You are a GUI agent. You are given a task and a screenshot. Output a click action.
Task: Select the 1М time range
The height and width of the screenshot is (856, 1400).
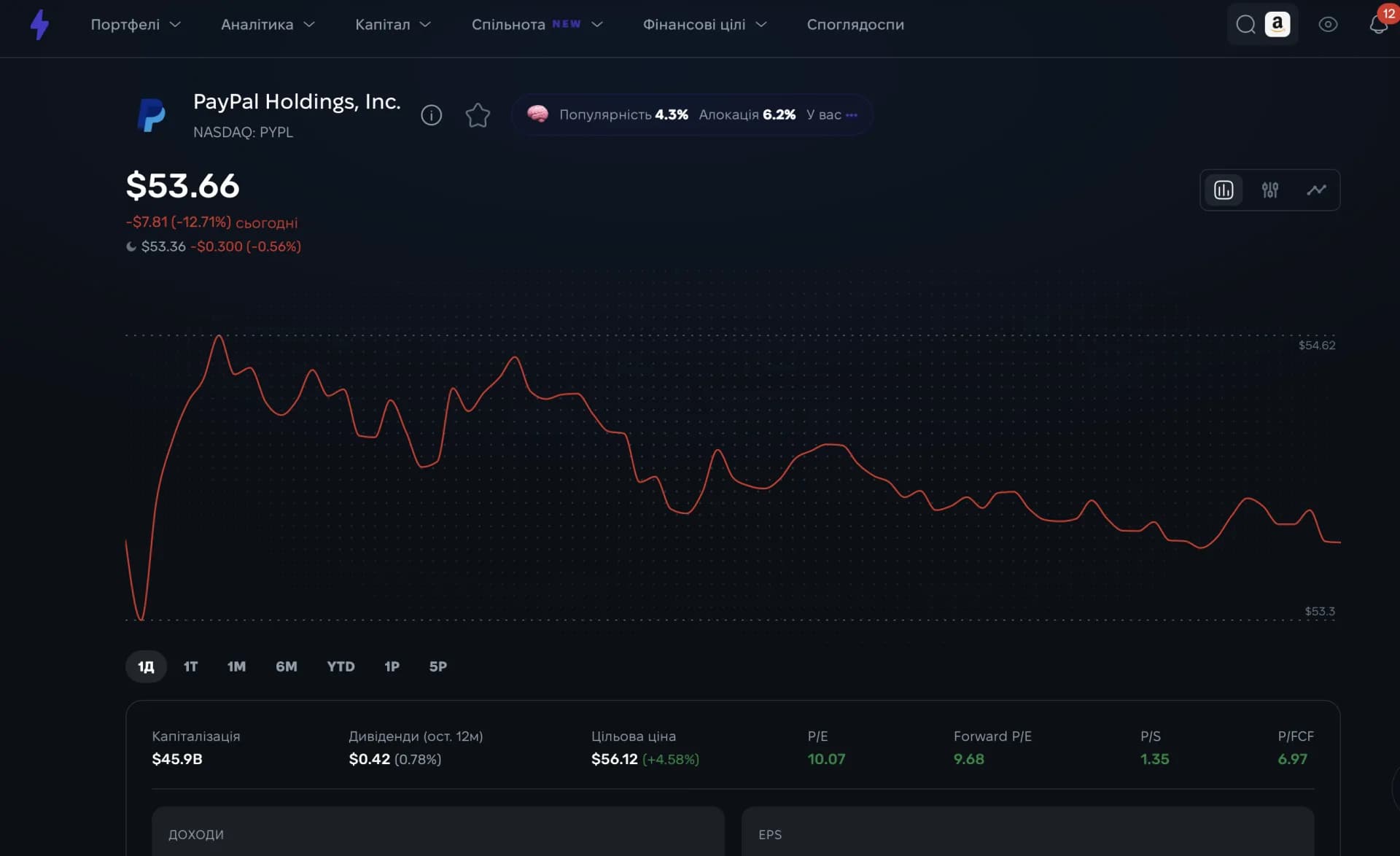[x=236, y=666]
